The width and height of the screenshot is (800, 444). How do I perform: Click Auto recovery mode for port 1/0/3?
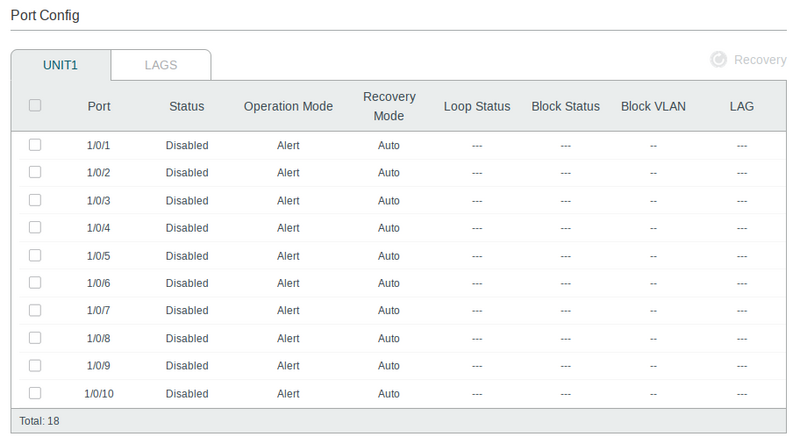[x=389, y=201]
